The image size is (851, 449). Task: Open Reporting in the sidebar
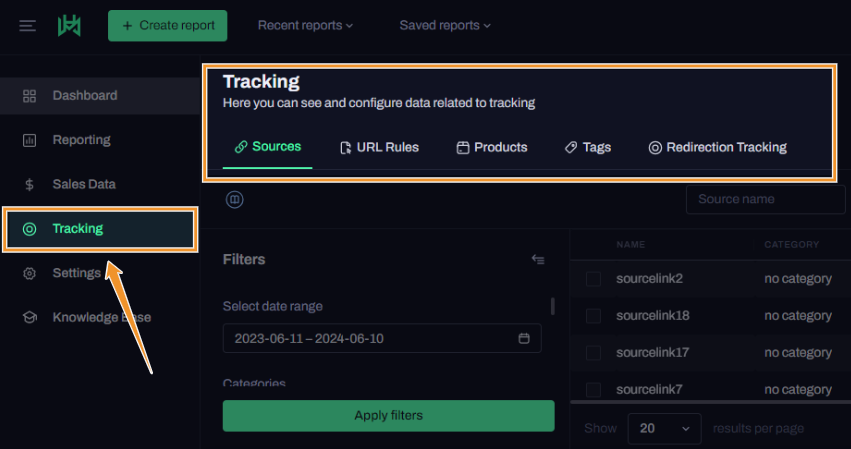pyautogui.click(x=81, y=140)
